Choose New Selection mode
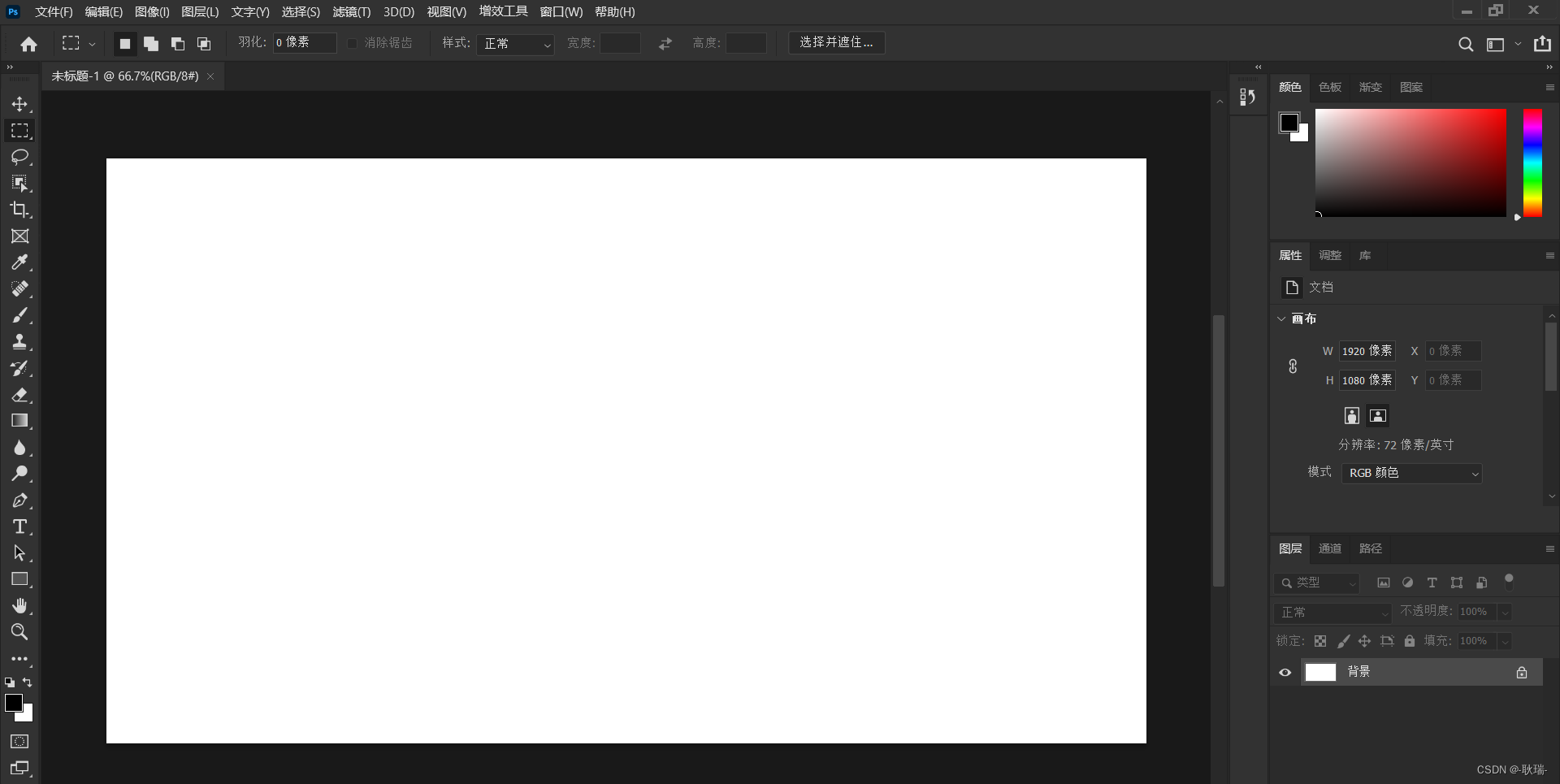This screenshot has height=784, width=1560. click(x=124, y=44)
